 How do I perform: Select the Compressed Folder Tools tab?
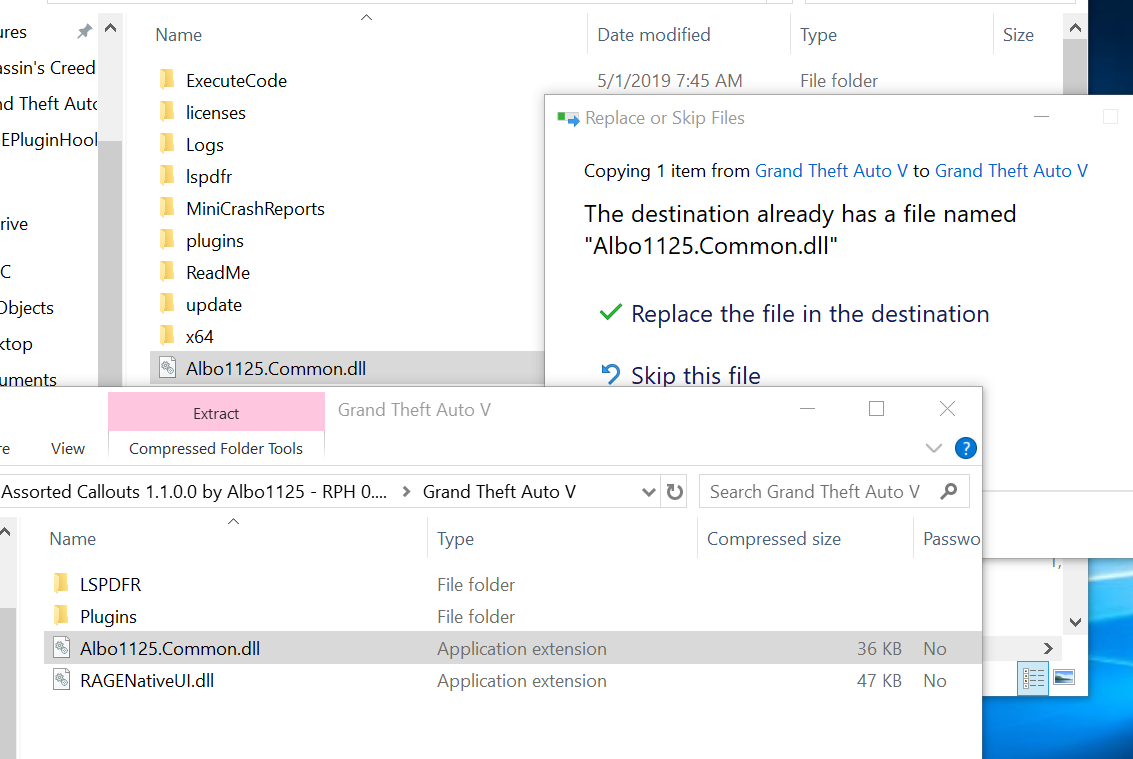pyautogui.click(x=216, y=448)
